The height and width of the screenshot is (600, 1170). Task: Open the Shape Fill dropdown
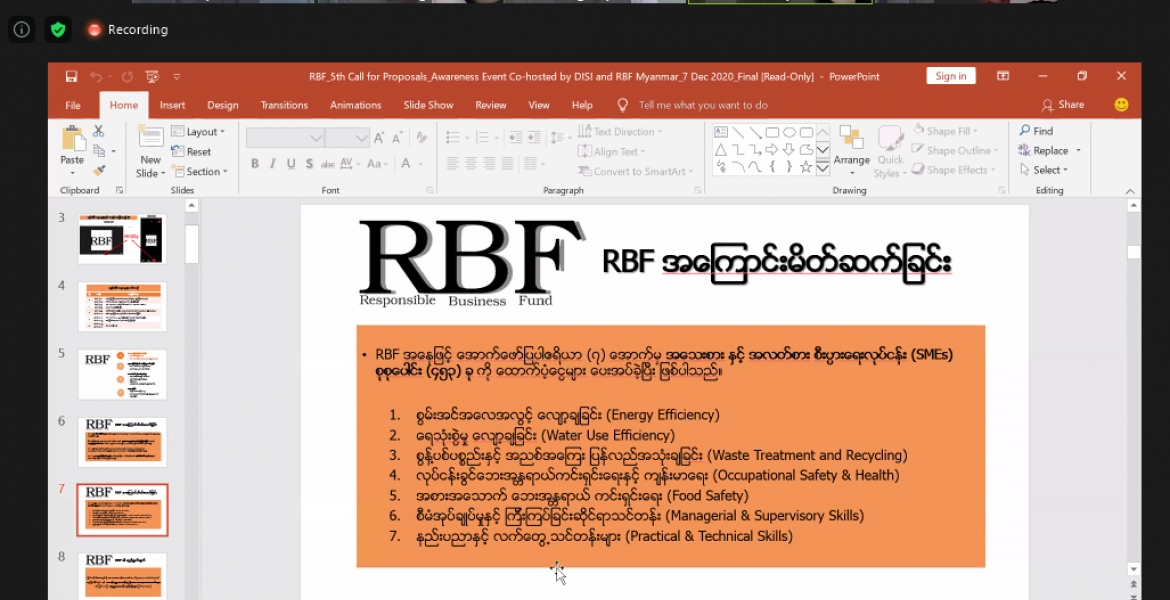pos(945,131)
